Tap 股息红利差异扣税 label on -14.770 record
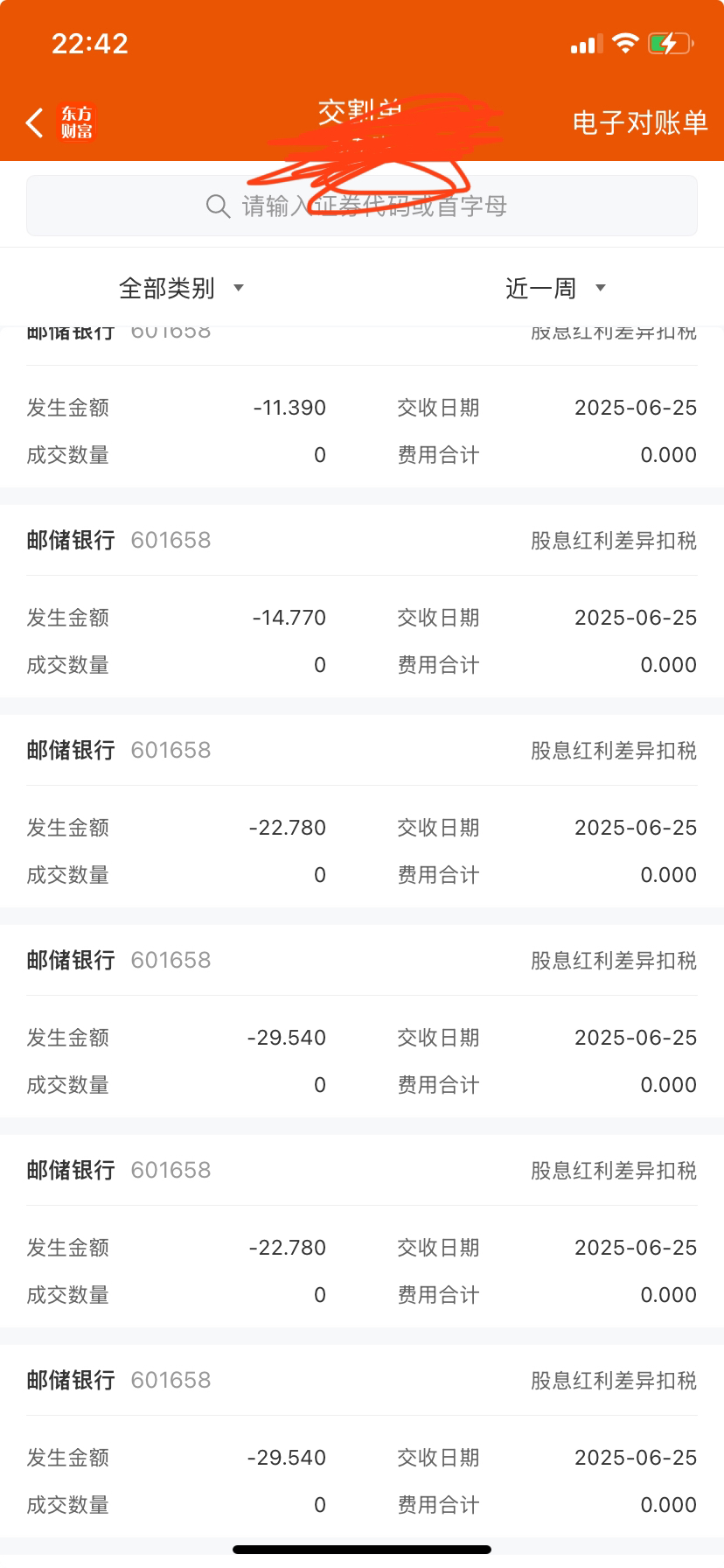This screenshot has height=1568, width=724. point(614,541)
